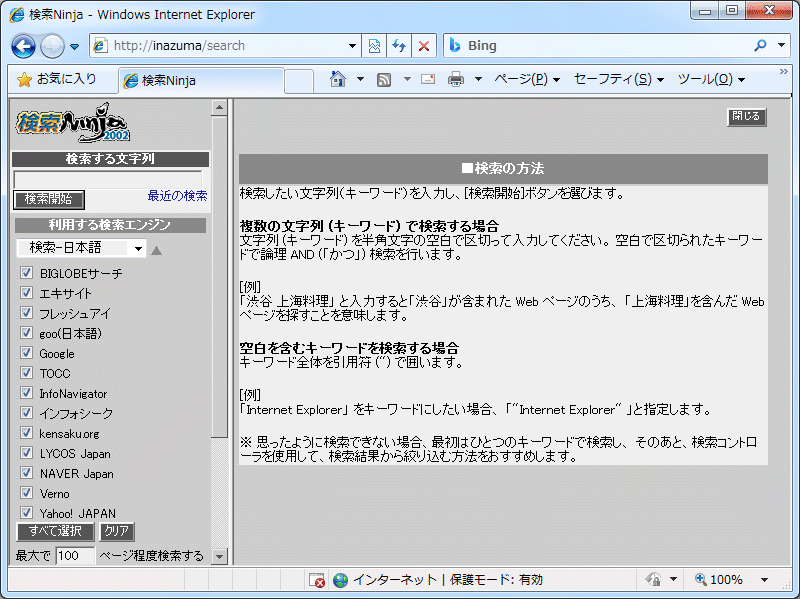Open the zoom level 100% dropdown
Screen dimensions: 800x599
[x=765, y=580]
